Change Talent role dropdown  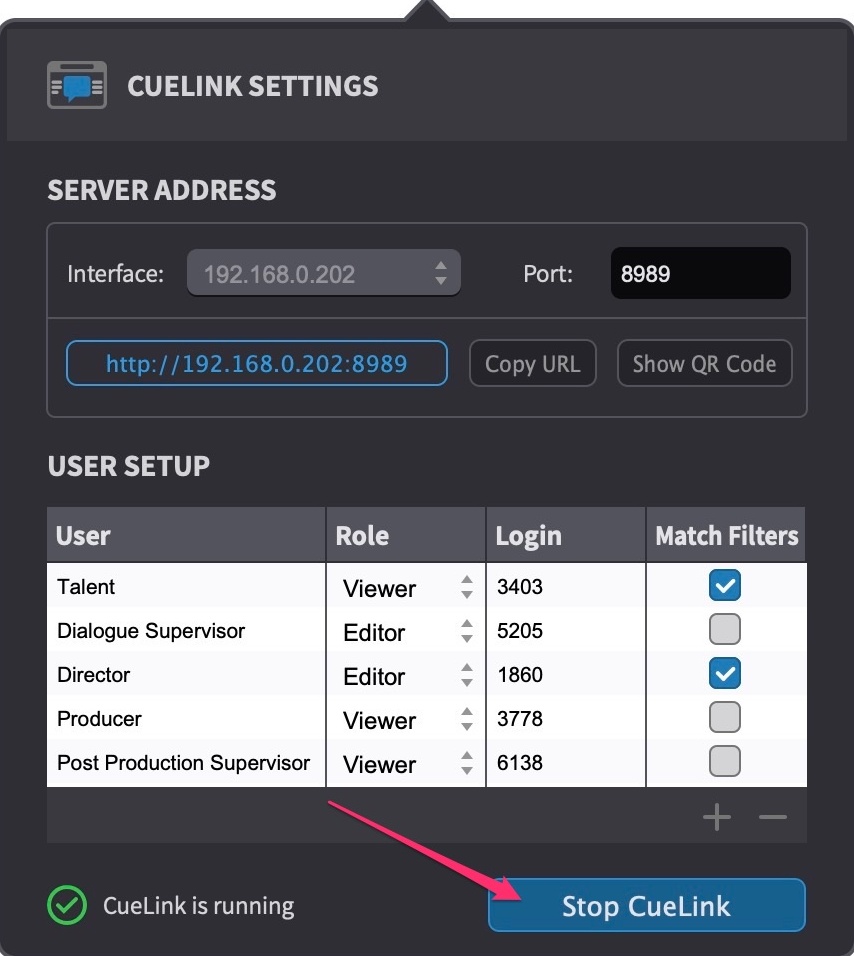coord(407,587)
